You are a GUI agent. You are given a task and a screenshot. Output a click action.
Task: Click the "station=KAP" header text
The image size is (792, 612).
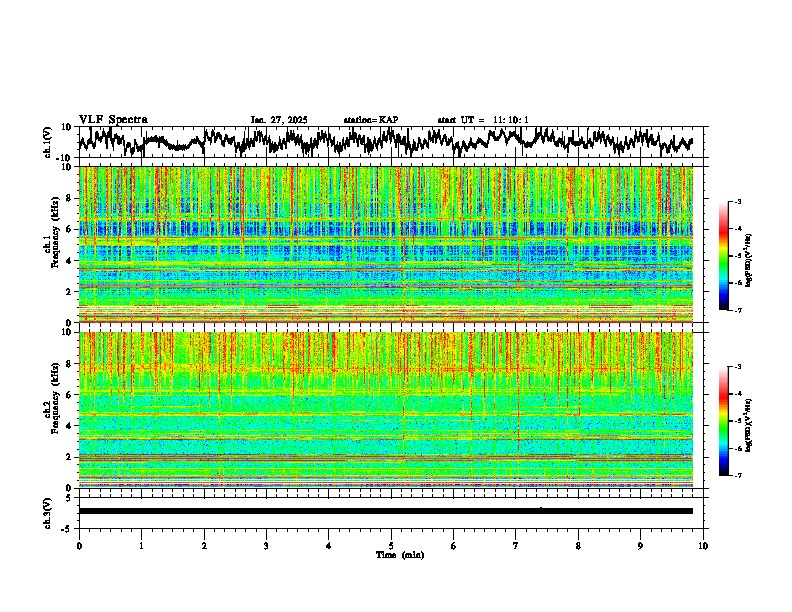(x=371, y=120)
